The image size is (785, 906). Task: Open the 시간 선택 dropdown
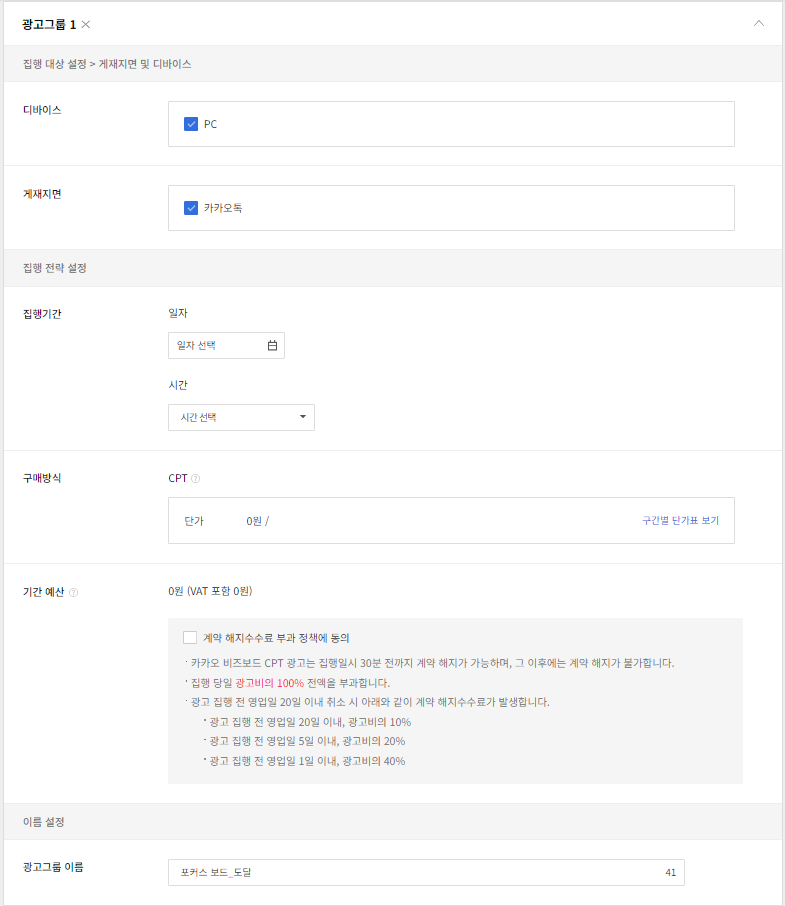(x=241, y=417)
